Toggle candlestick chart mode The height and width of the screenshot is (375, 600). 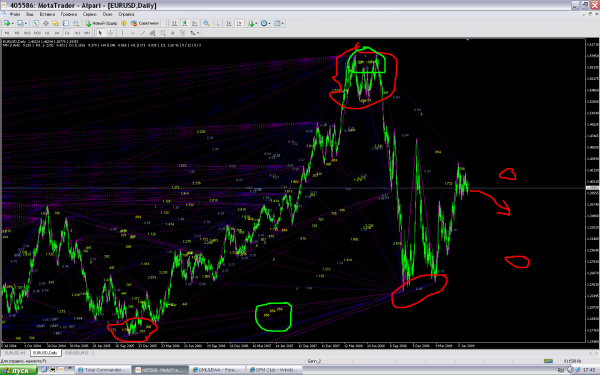(184, 23)
